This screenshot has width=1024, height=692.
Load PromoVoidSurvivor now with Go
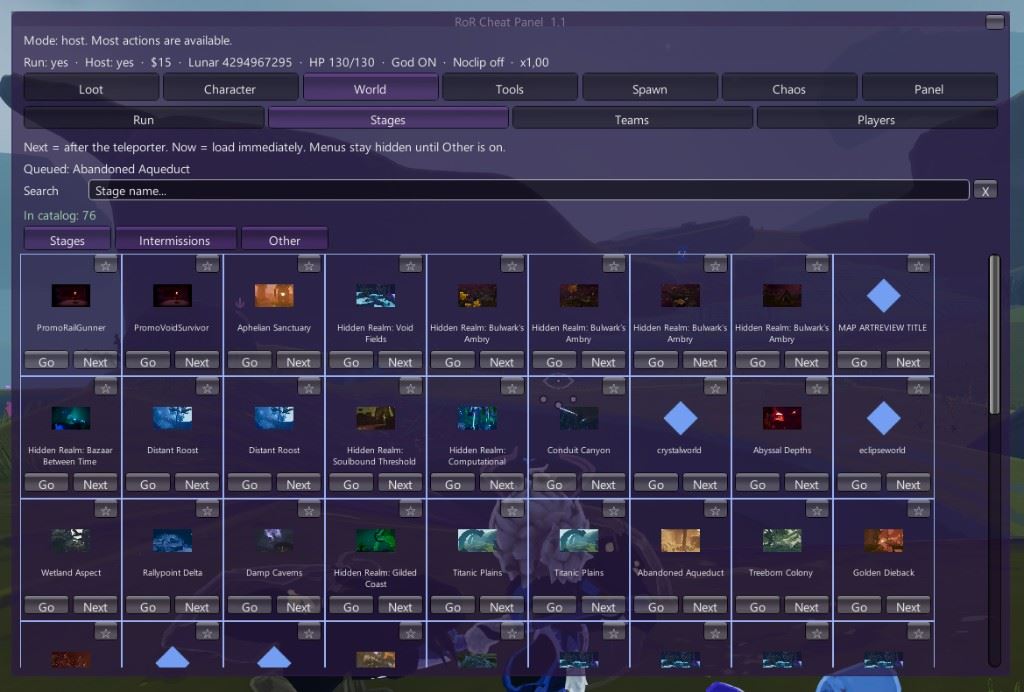coord(148,362)
